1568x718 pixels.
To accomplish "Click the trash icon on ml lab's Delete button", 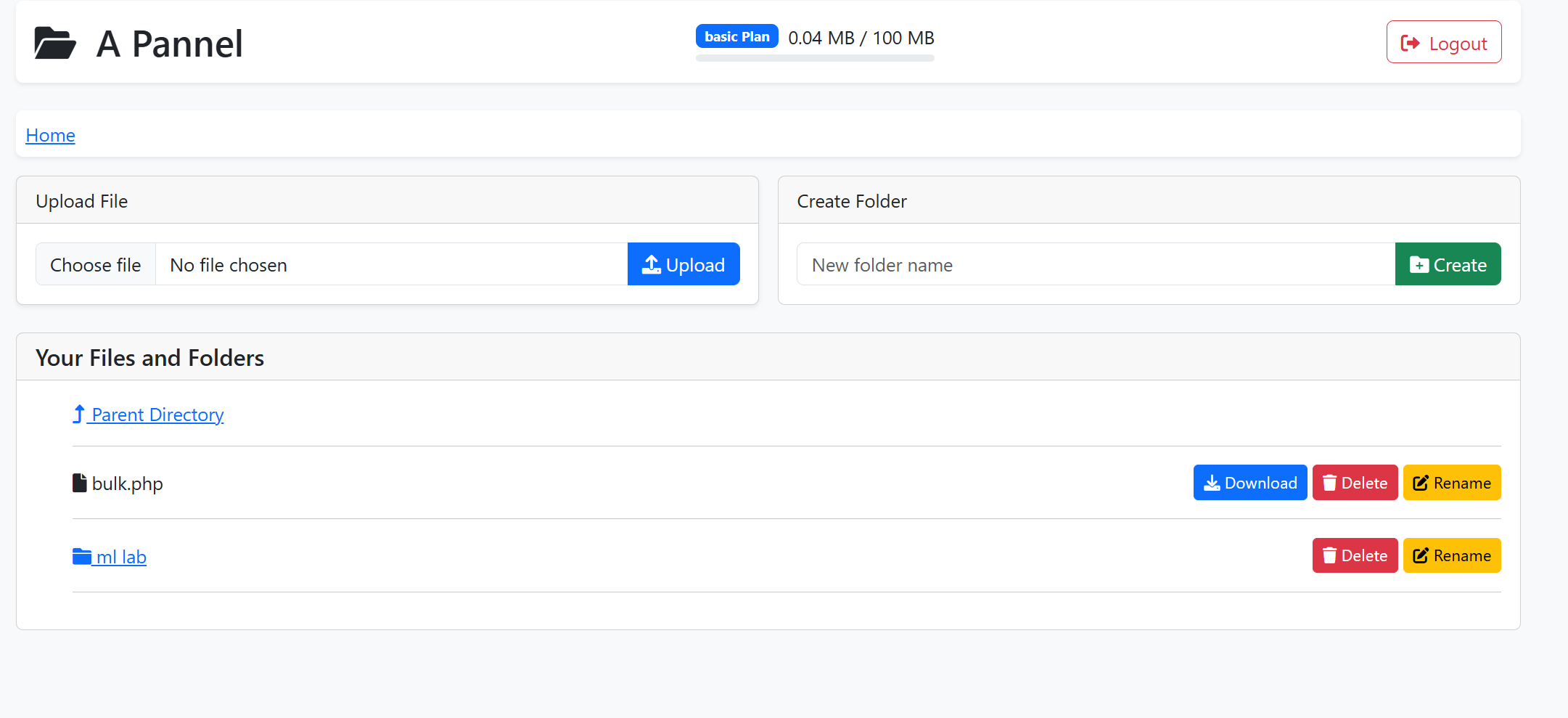I will [x=1330, y=555].
